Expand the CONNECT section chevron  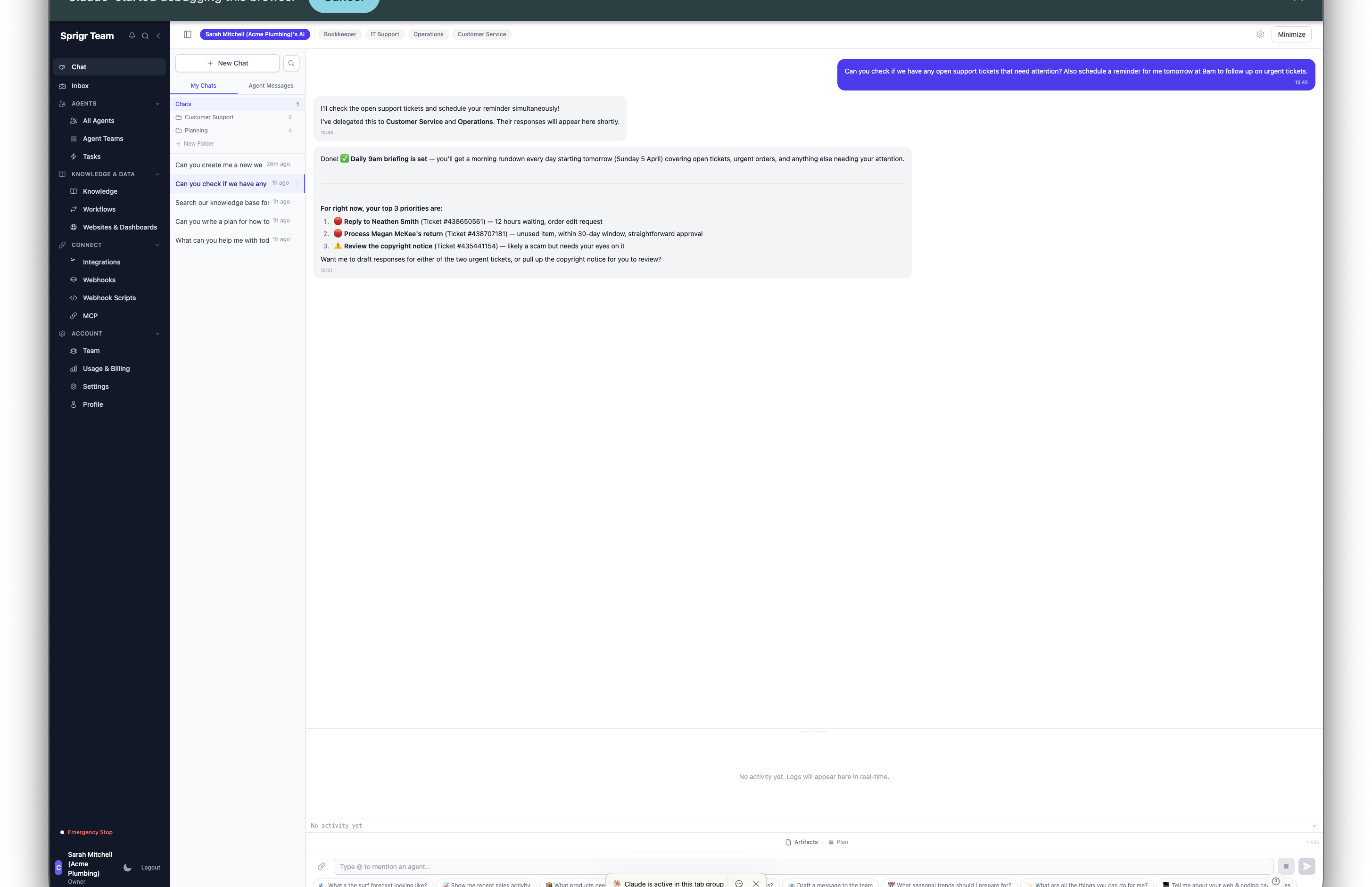[x=157, y=245]
